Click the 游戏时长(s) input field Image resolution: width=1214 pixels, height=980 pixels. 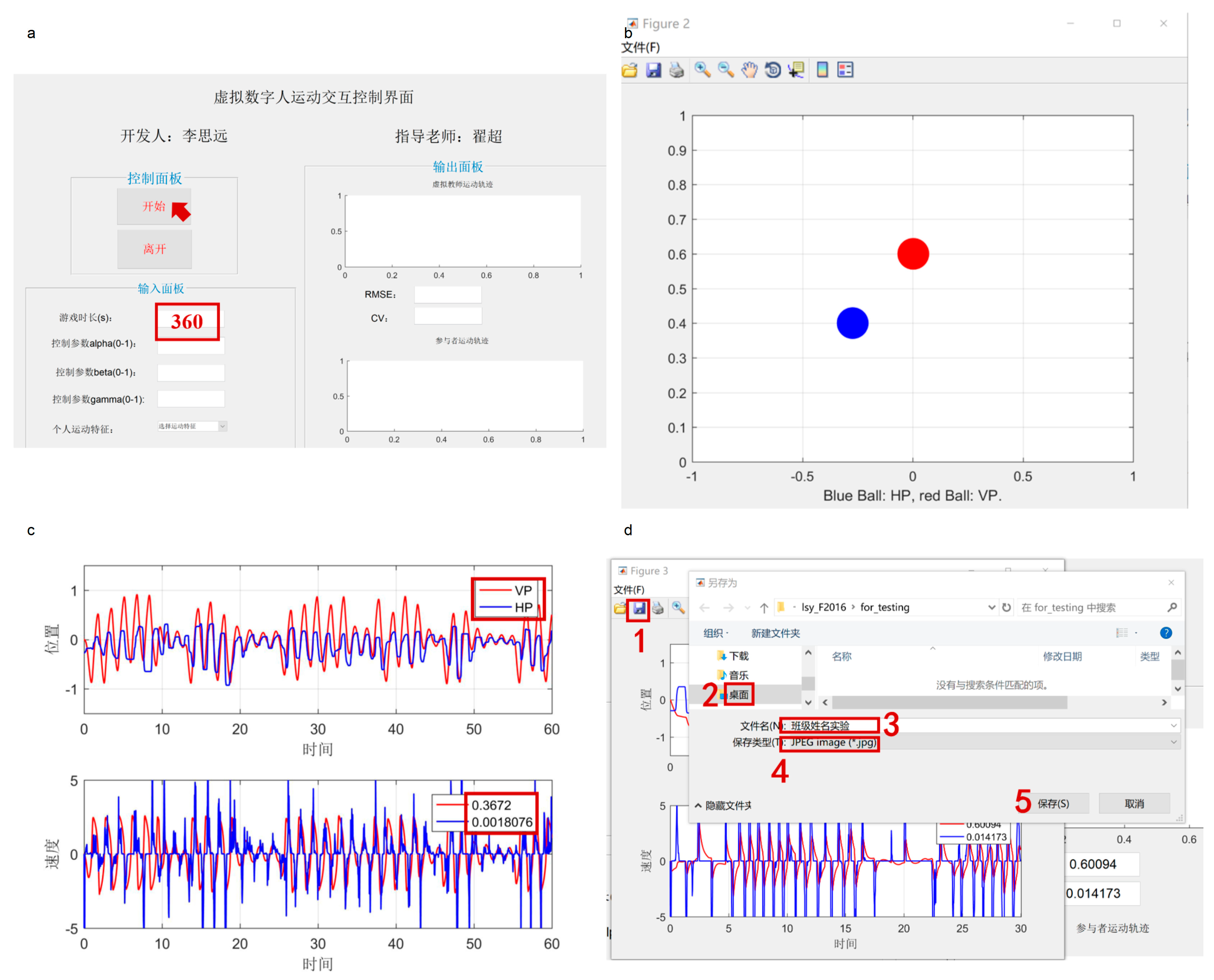pyautogui.click(x=191, y=319)
